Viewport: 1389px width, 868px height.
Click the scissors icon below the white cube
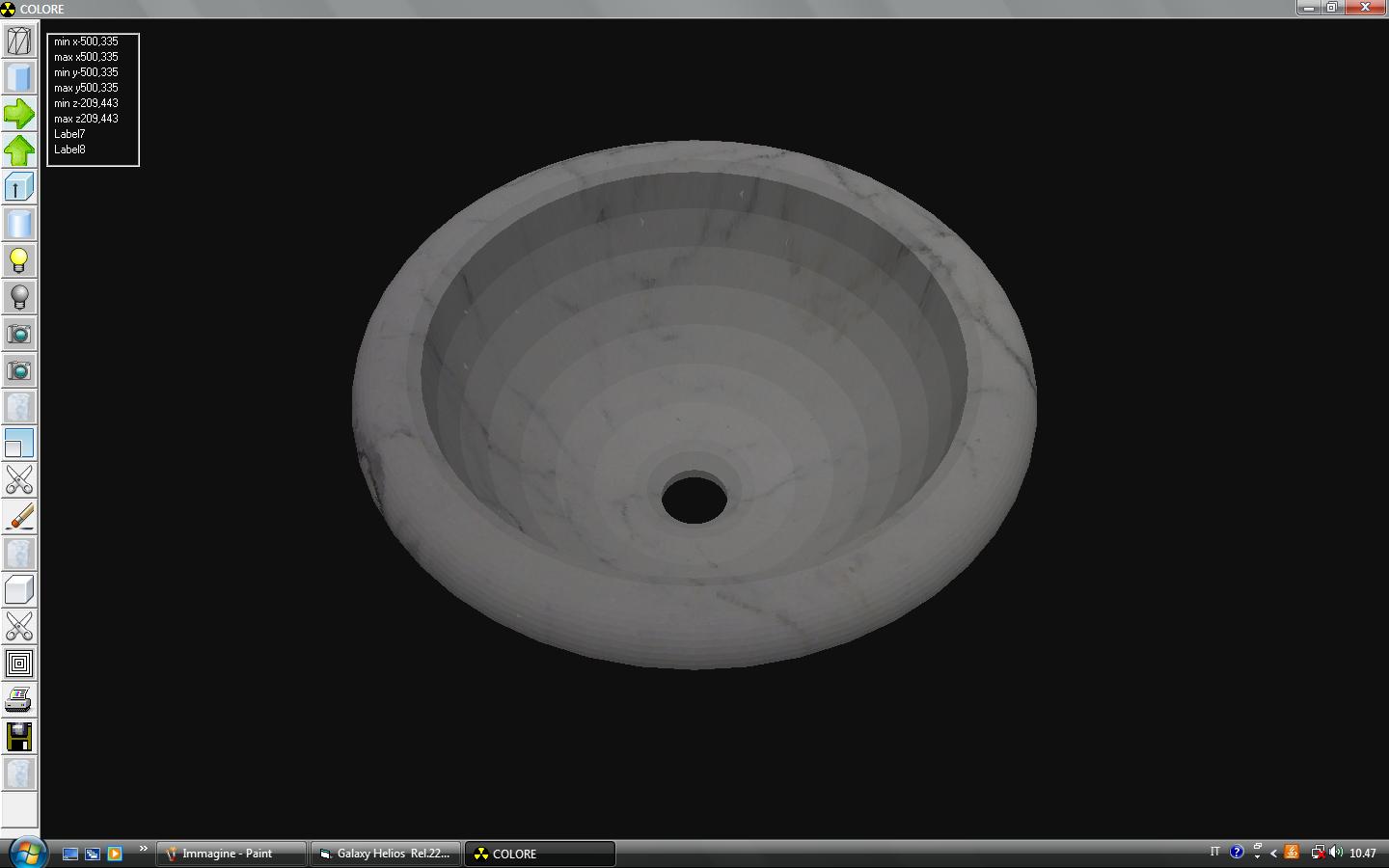pos(19,627)
